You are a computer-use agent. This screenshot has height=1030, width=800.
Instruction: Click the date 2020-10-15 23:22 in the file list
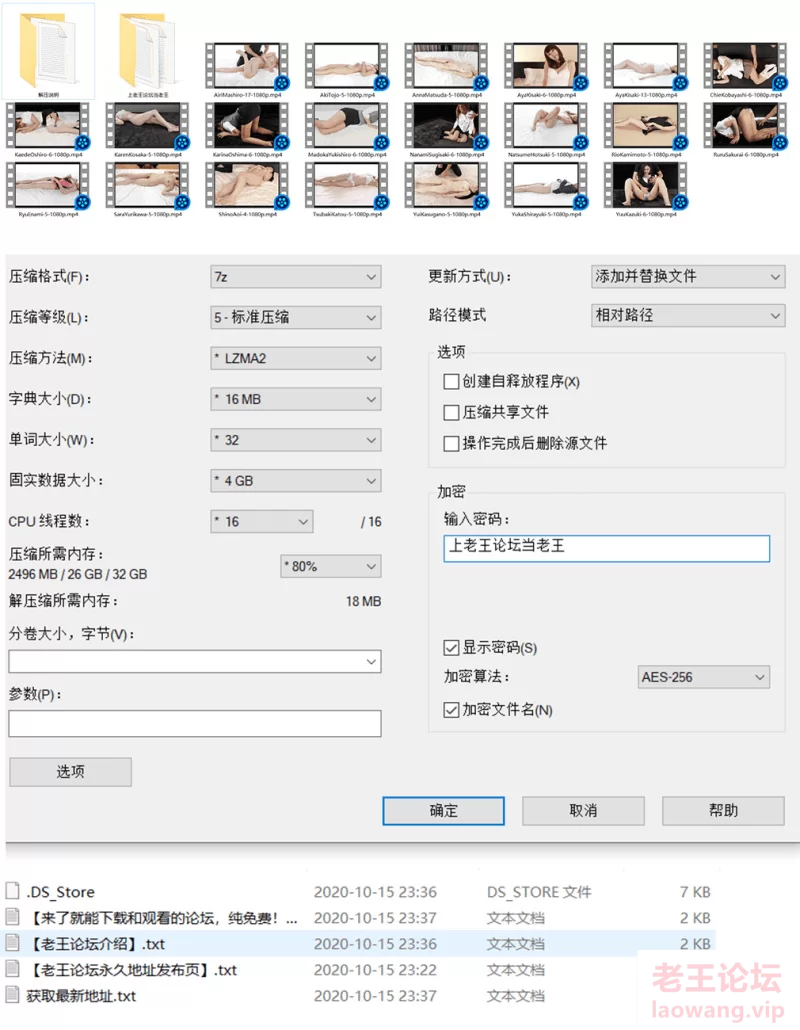click(x=375, y=970)
